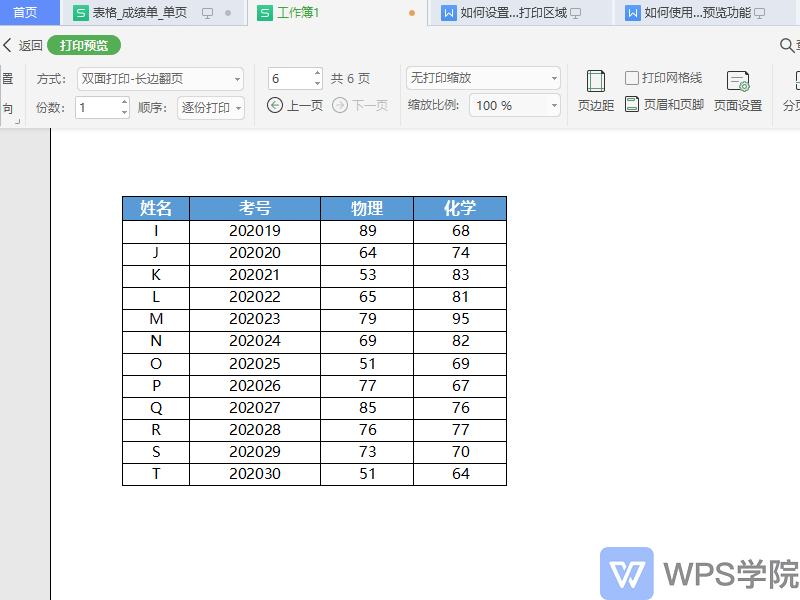Click into the 份数 copies field

(98, 108)
